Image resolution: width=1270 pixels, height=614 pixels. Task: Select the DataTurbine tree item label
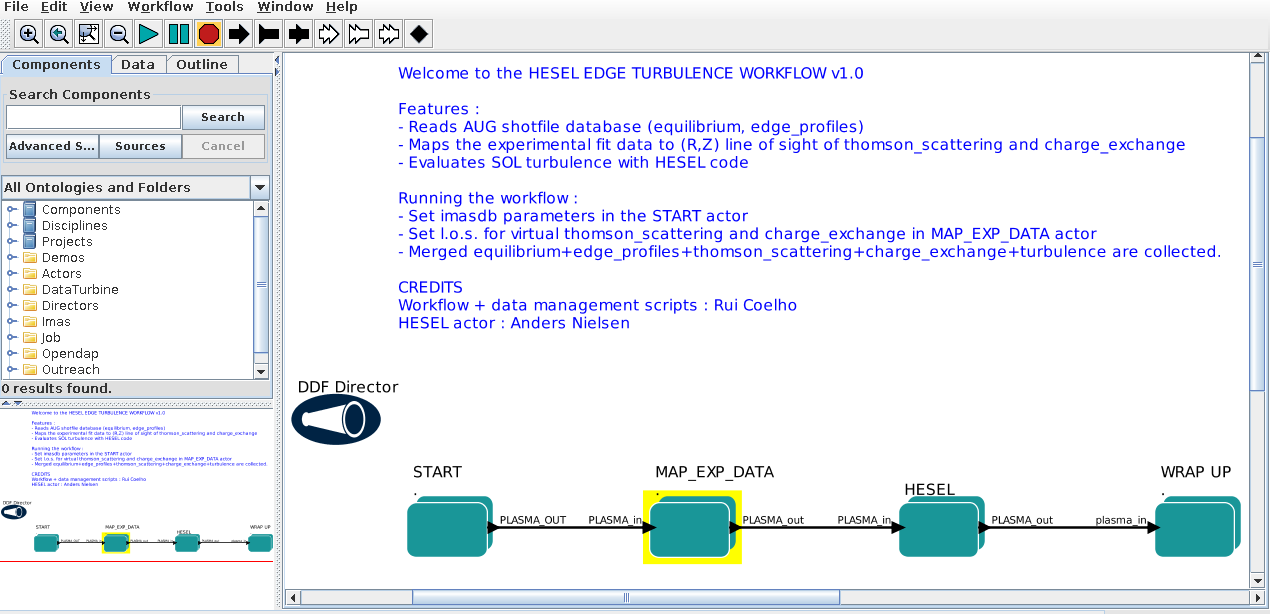pyautogui.click(x=80, y=290)
